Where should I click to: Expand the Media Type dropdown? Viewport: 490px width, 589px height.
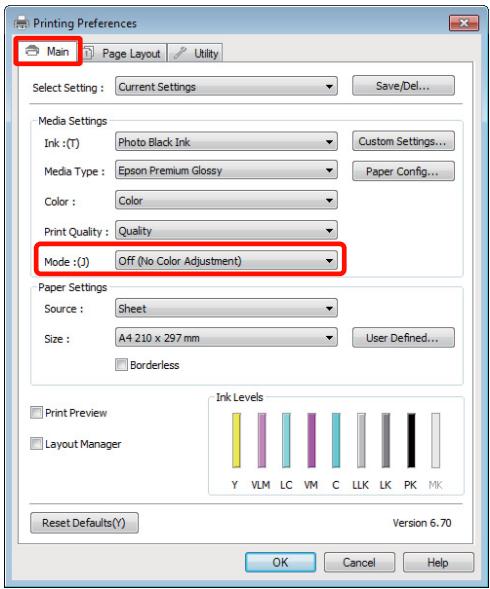click(x=226, y=171)
